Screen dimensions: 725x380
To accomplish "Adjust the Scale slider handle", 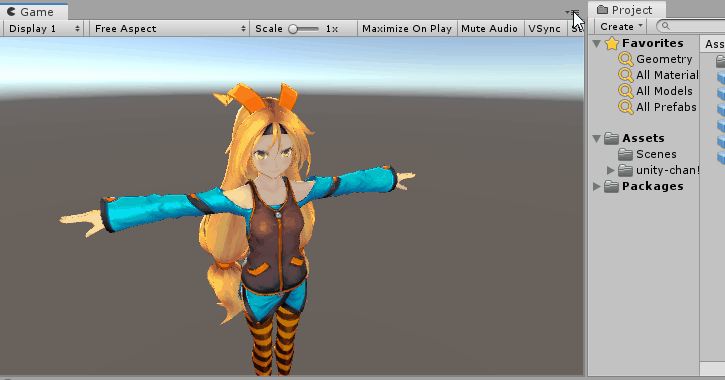I will [293, 29].
